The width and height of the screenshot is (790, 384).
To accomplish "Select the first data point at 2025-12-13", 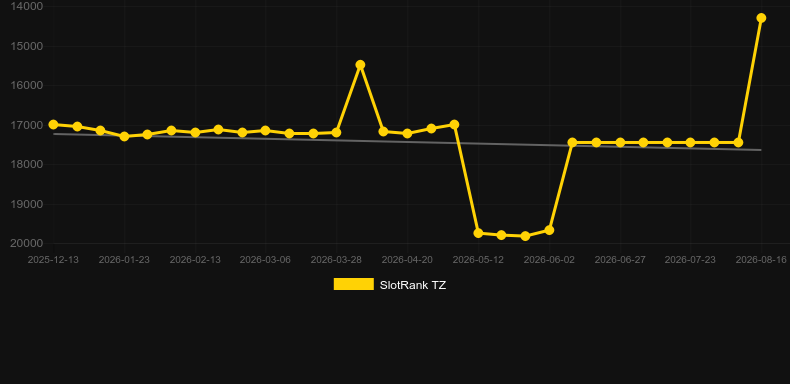I will click(x=53, y=124).
